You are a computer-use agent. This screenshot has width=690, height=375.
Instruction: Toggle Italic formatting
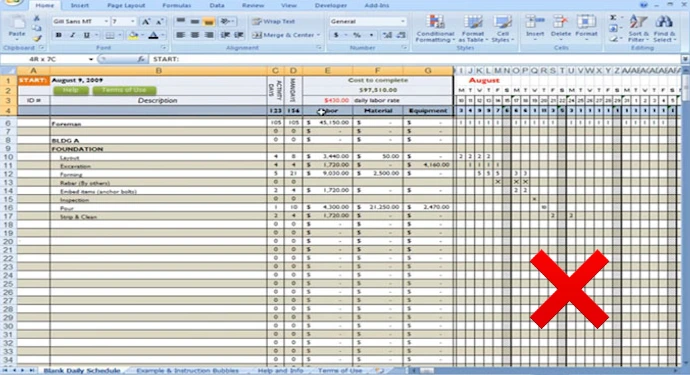point(73,35)
